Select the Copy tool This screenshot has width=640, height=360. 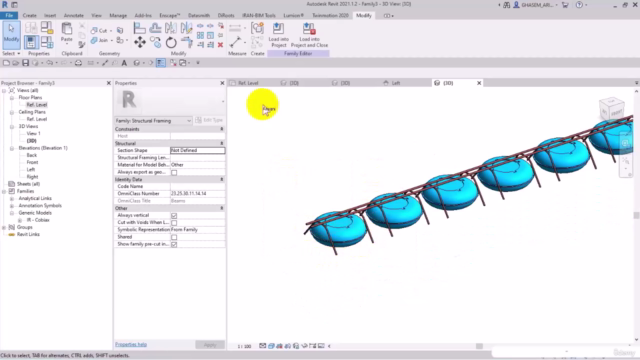pos(155,42)
